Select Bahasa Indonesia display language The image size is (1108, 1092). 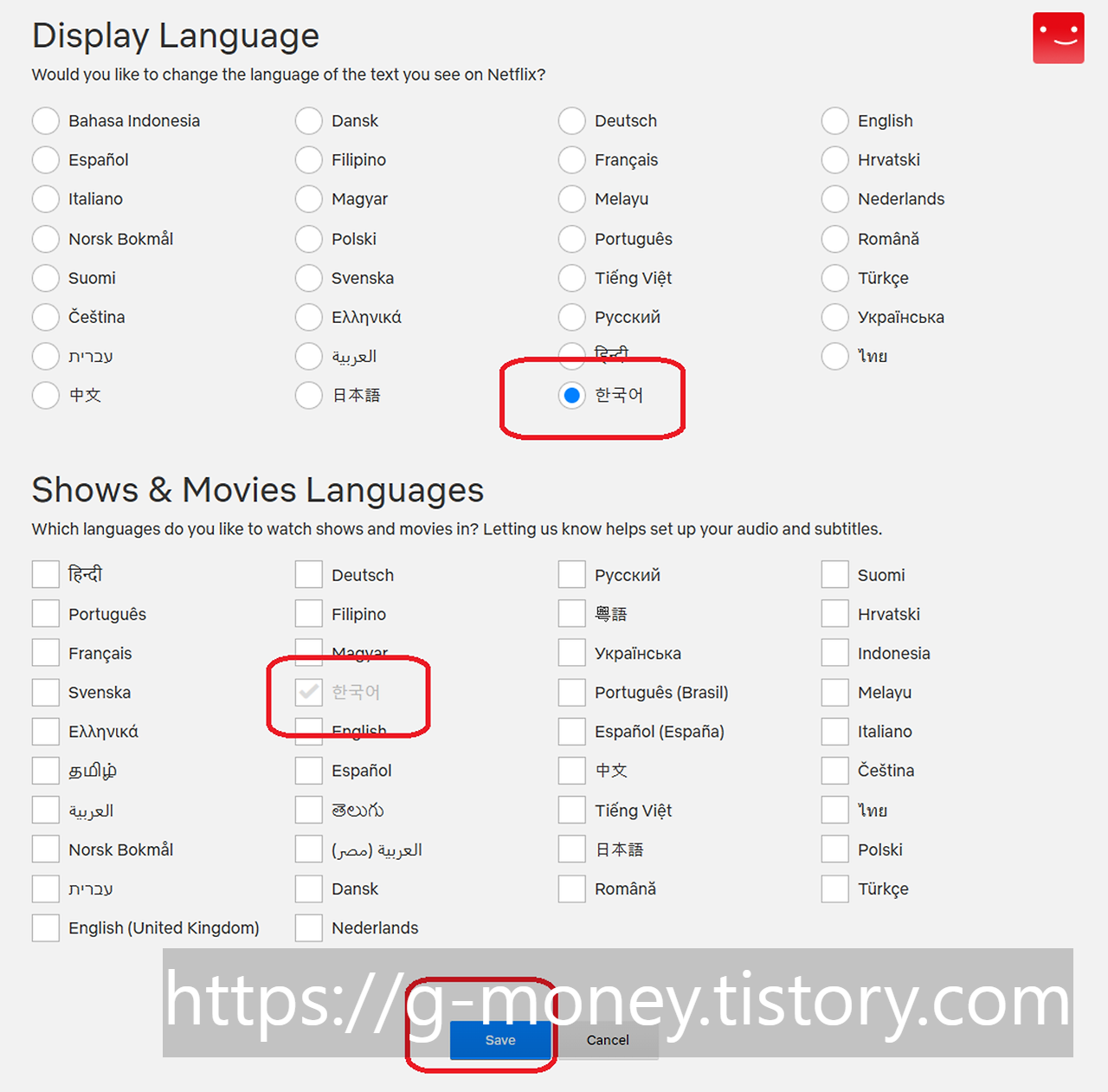tap(46, 121)
